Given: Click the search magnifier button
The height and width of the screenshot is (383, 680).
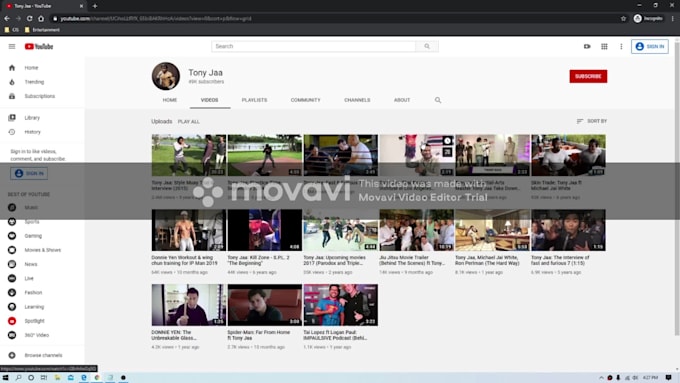Looking at the screenshot, I should [427, 46].
